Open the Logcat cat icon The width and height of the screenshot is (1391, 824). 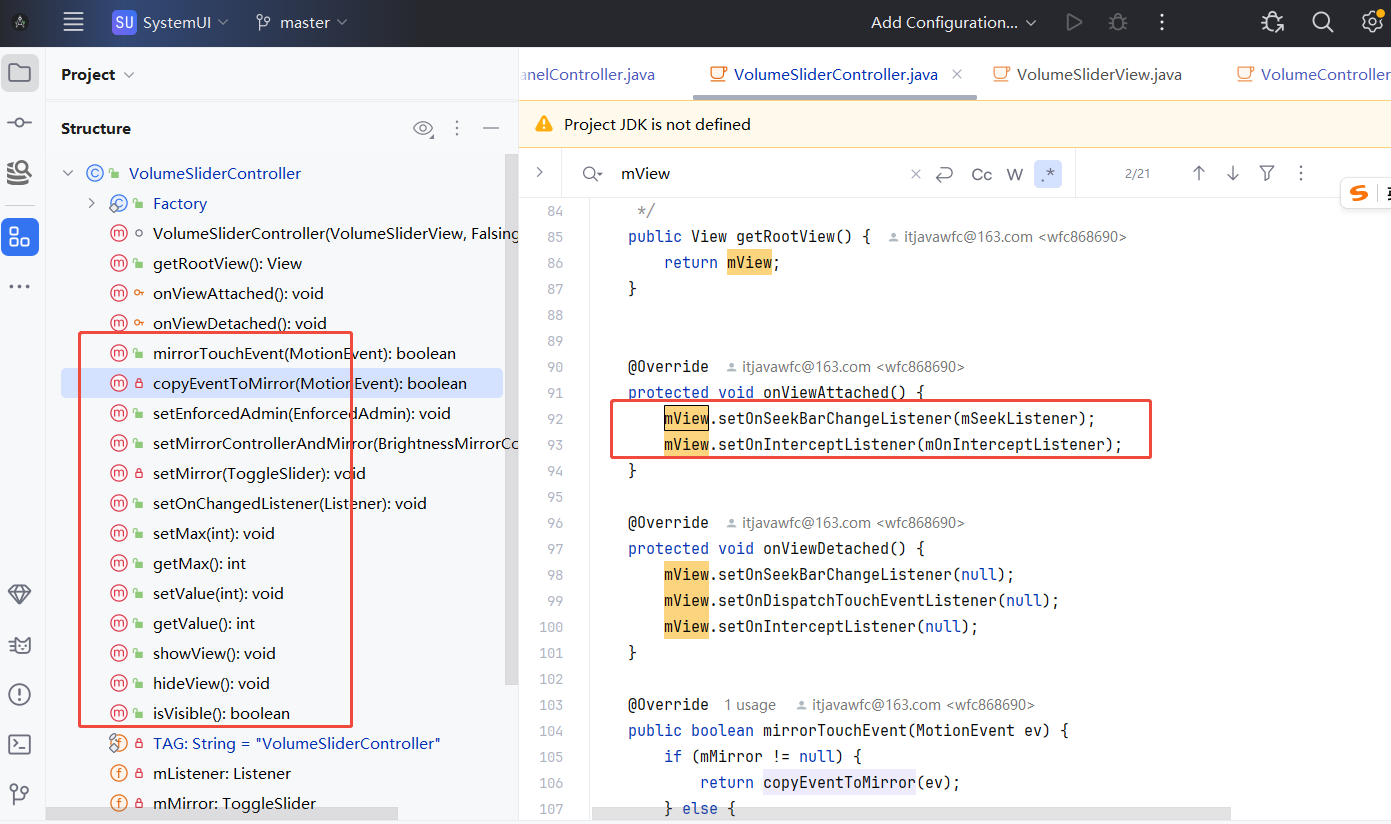[x=20, y=645]
